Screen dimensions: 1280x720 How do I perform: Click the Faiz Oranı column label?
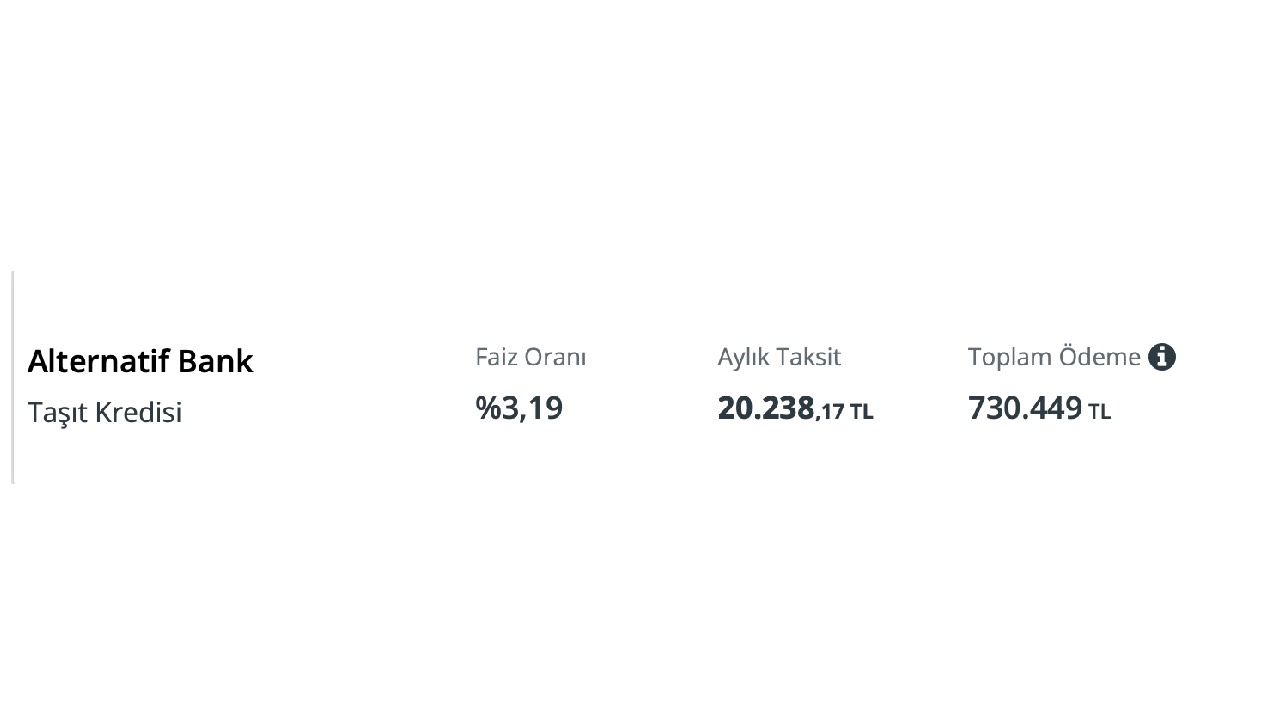click(x=530, y=357)
